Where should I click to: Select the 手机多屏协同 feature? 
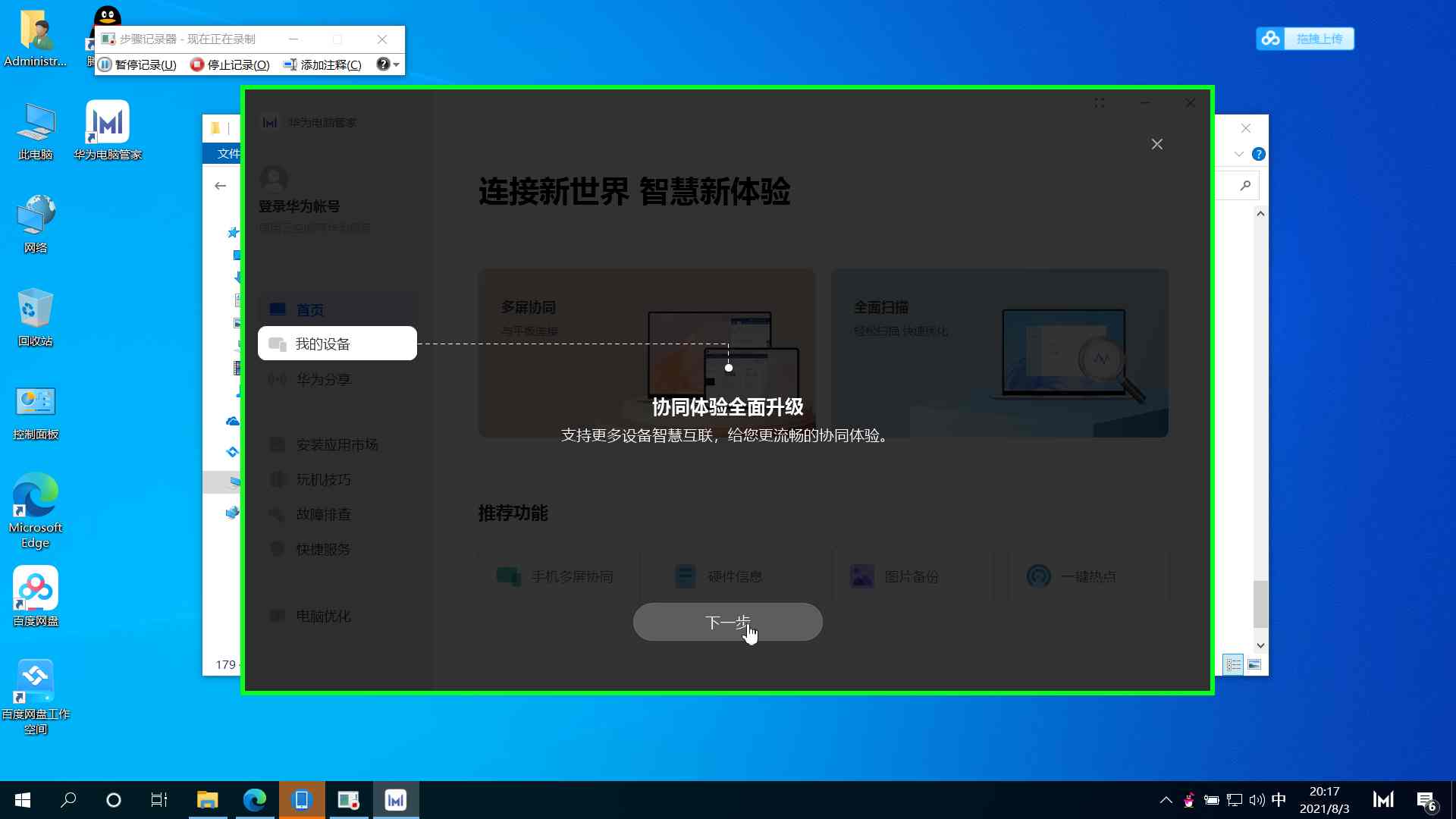coord(573,576)
